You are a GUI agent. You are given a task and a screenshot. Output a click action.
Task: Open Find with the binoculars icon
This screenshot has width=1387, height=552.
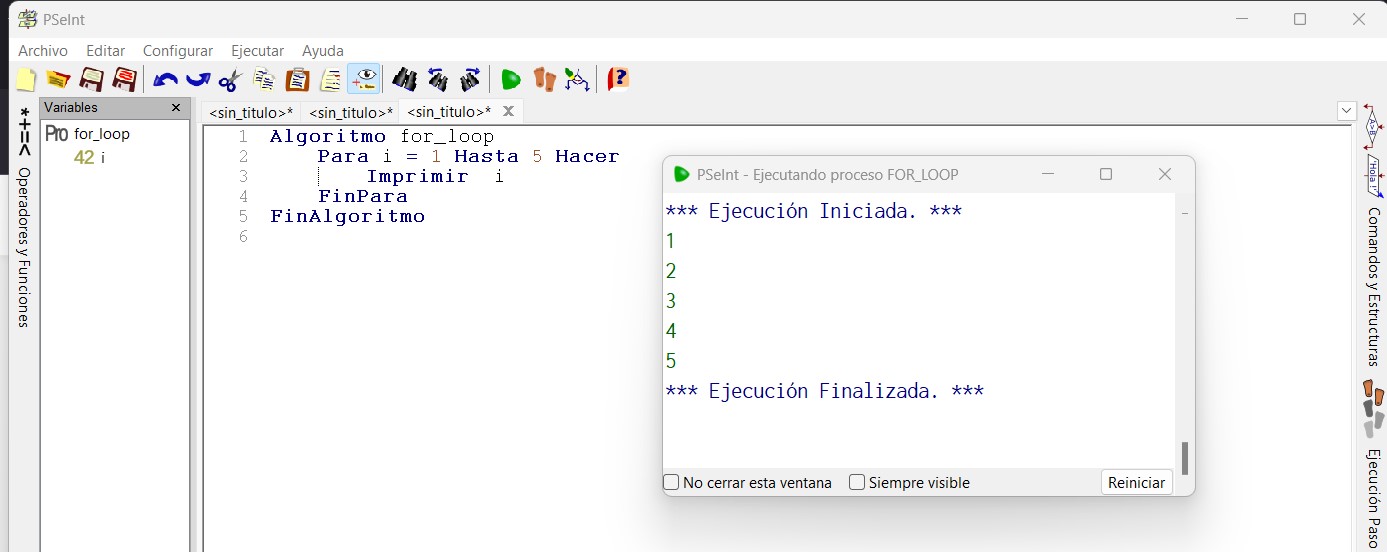(x=404, y=79)
